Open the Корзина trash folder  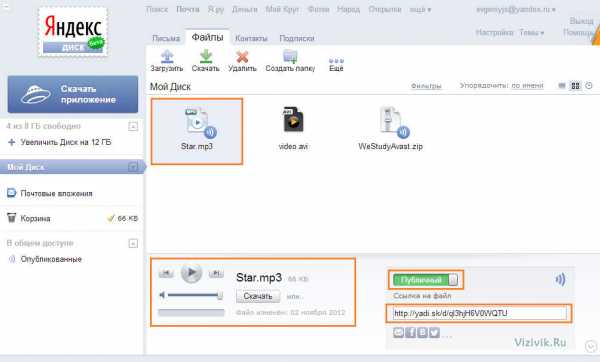(35, 219)
